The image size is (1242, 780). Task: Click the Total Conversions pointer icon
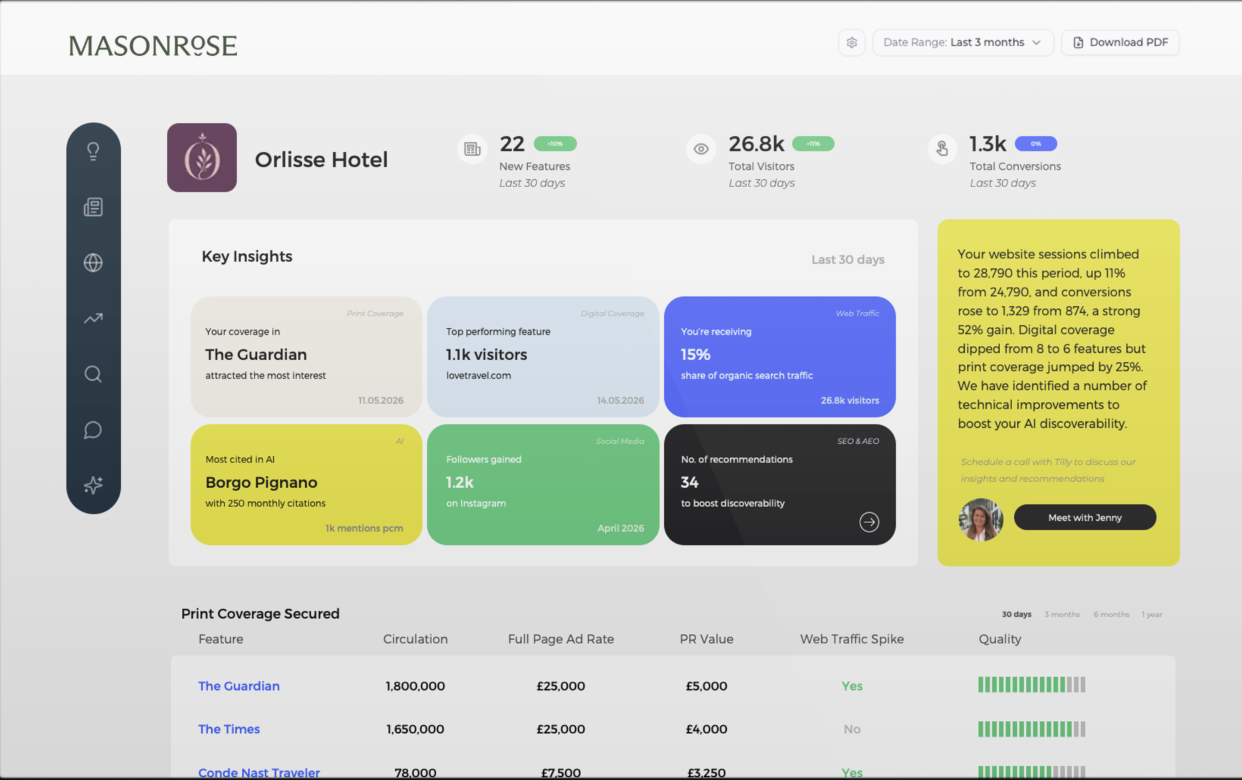(x=942, y=149)
